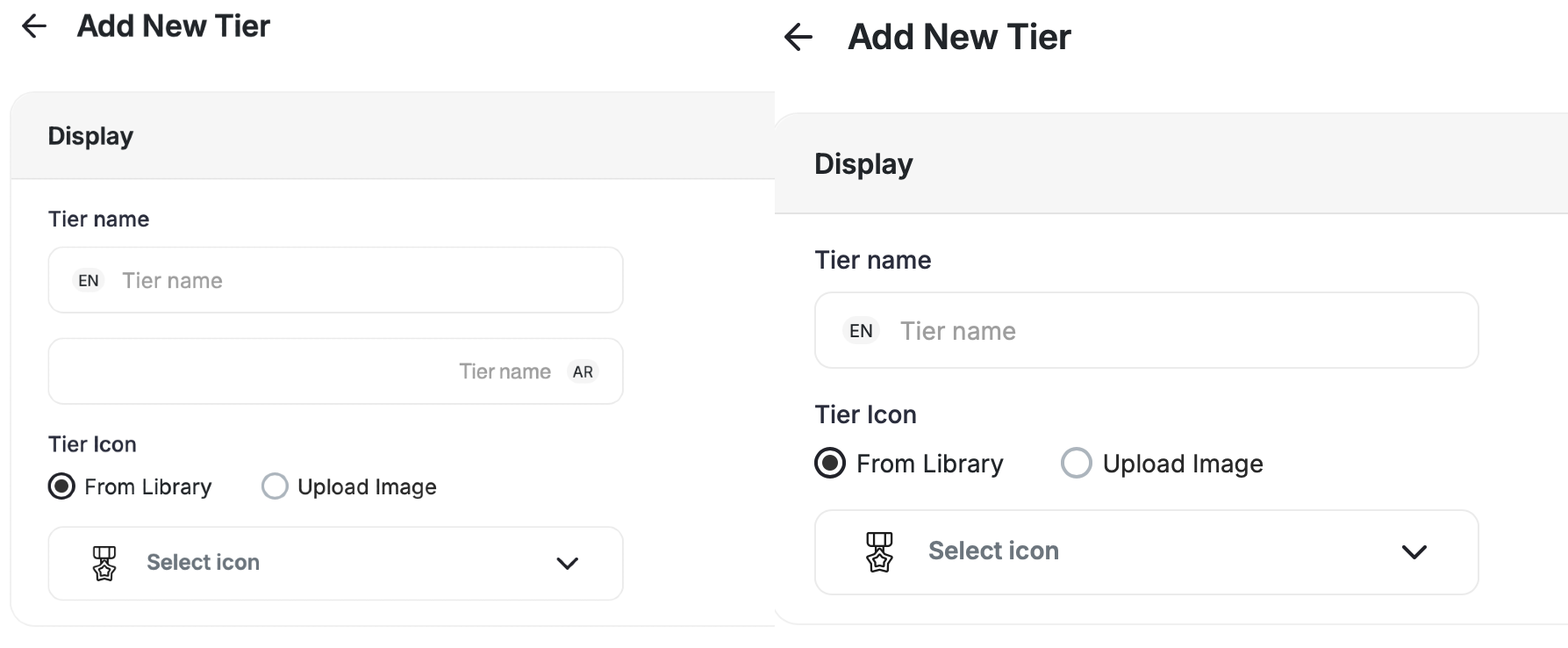Click the EN language badge in right Tier name field
The width and height of the screenshot is (1568, 648).
tap(861, 330)
